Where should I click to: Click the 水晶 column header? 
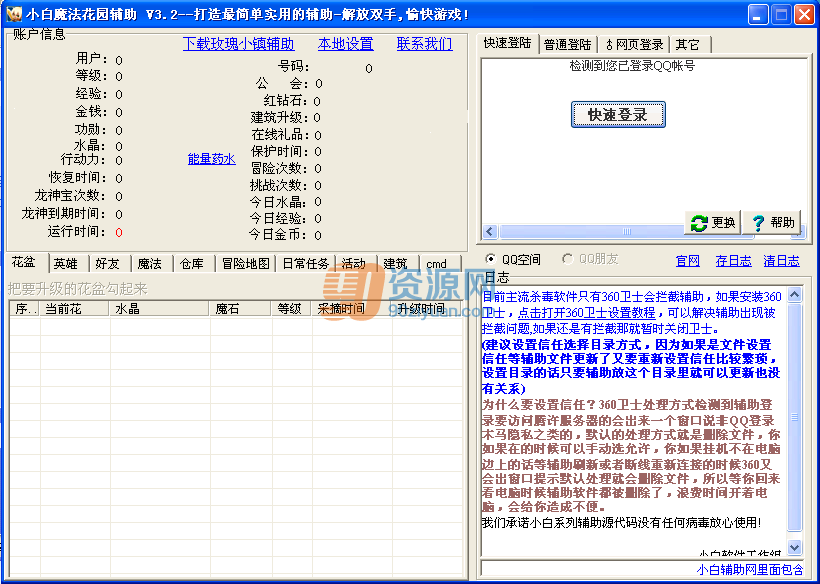[159, 309]
